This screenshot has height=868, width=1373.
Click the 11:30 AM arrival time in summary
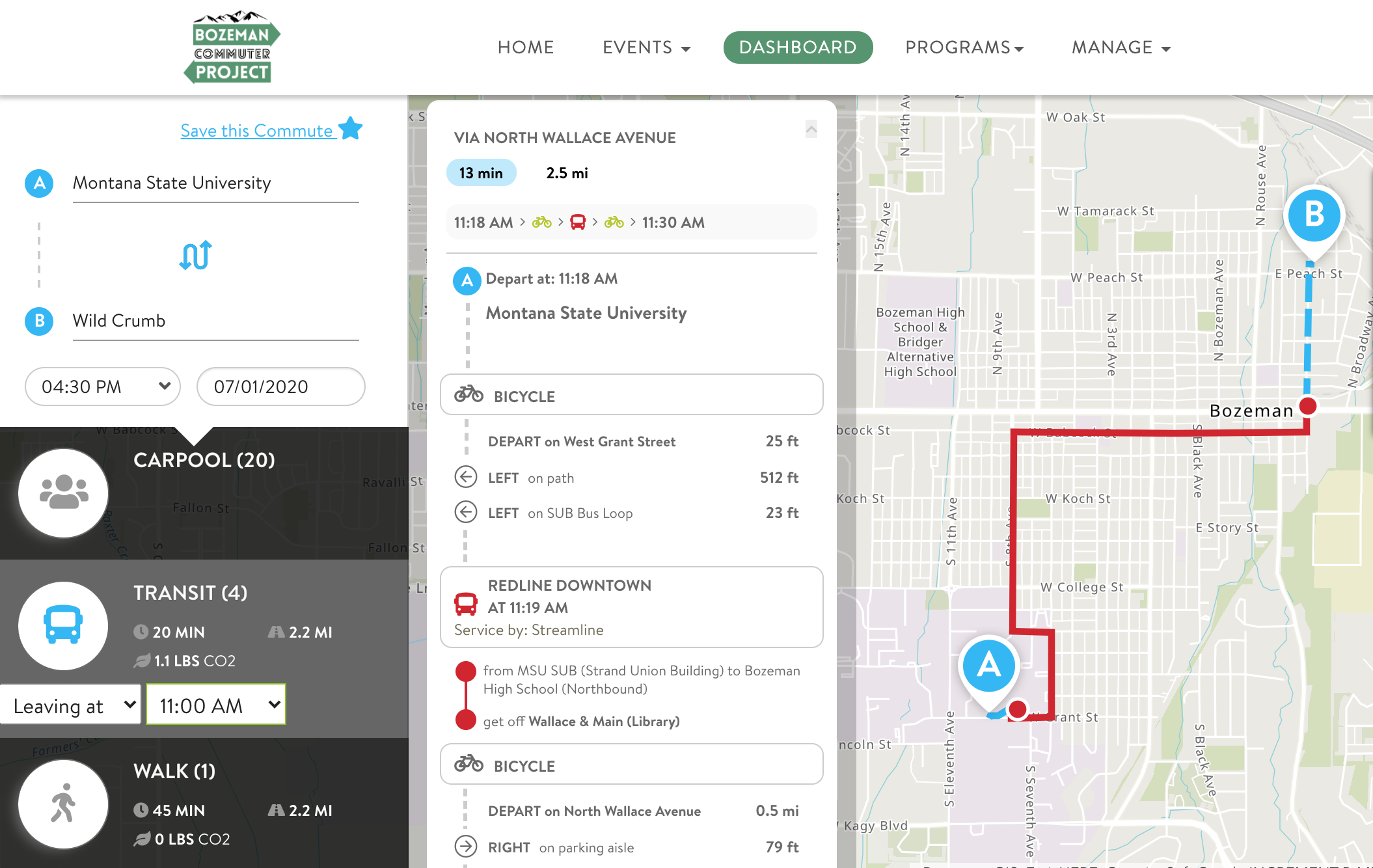tap(673, 223)
